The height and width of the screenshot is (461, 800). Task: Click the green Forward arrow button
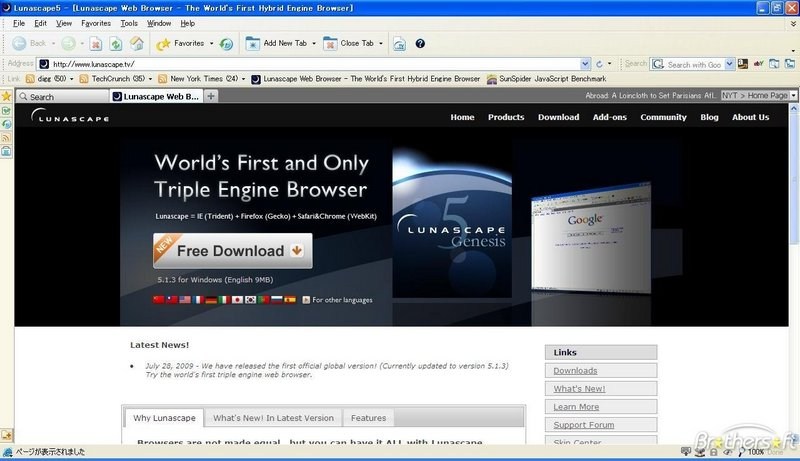point(68,43)
